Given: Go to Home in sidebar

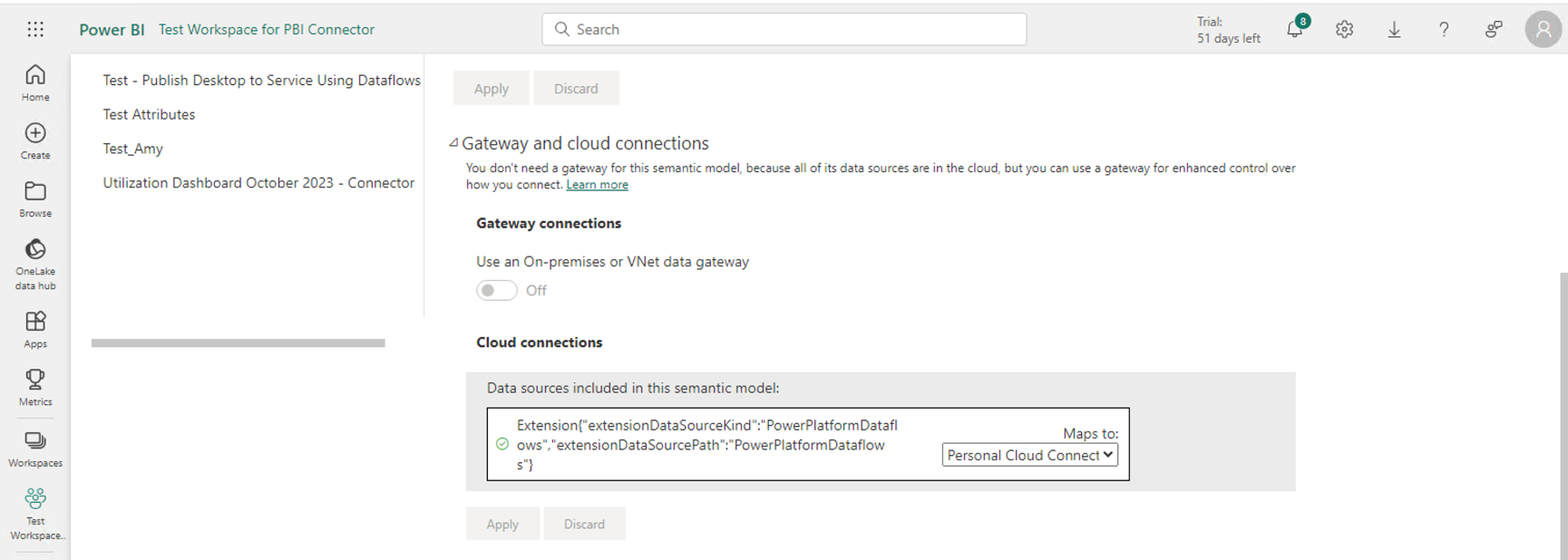Looking at the screenshot, I should click(35, 82).
